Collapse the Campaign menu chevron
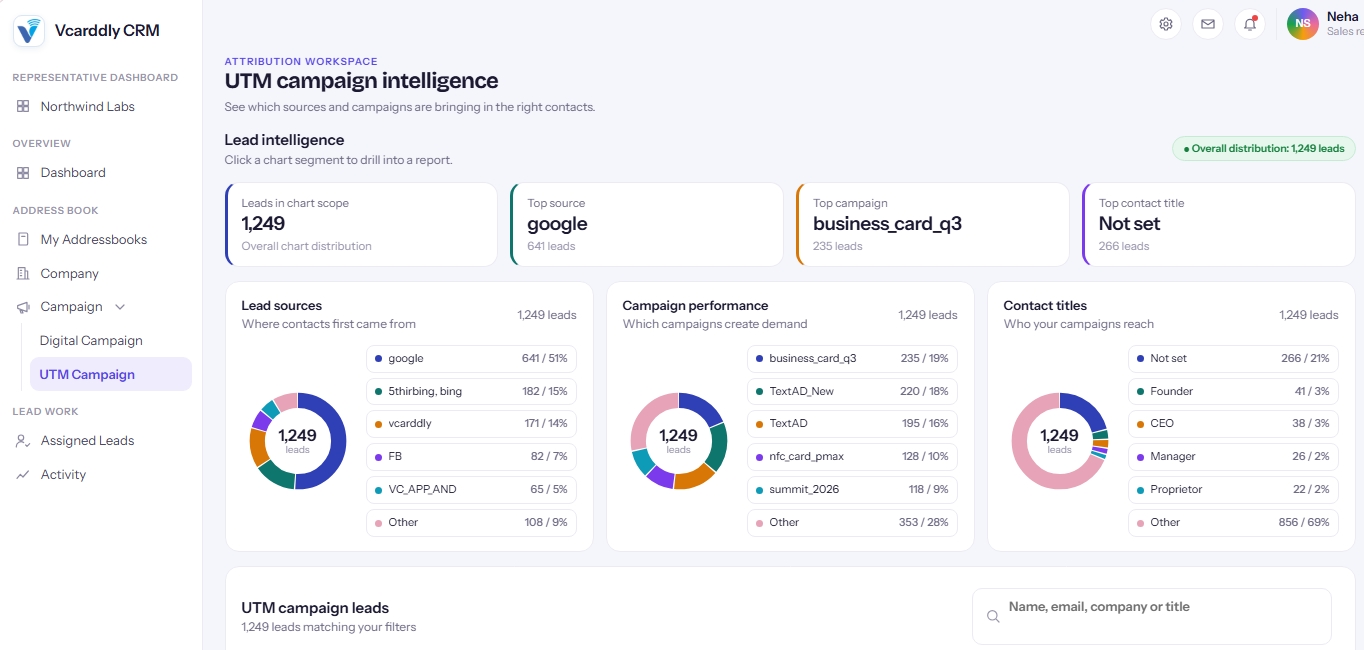The image size is (1364, 650). coord(120,307)
